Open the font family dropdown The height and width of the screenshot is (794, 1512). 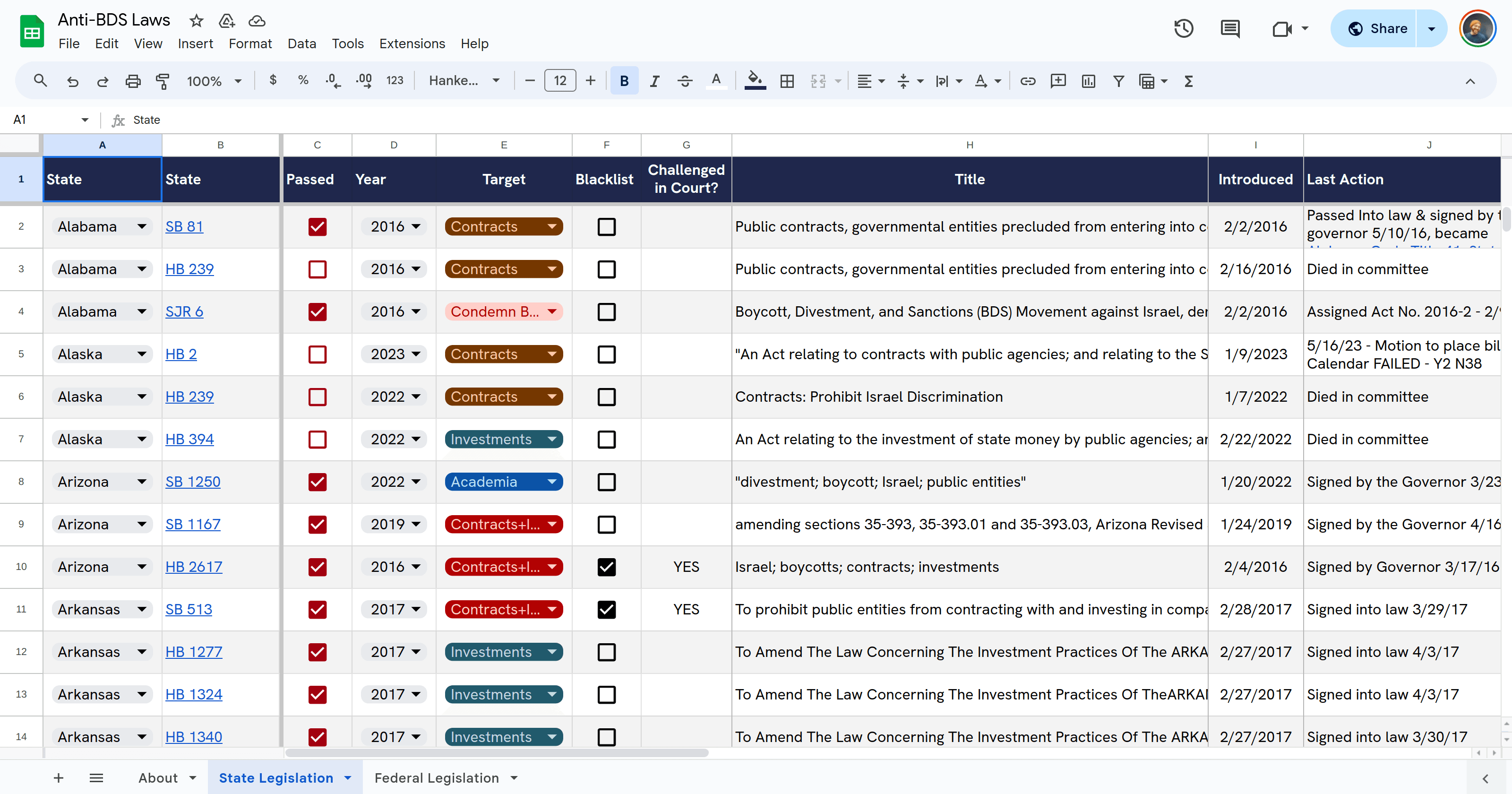coord(463,80)
